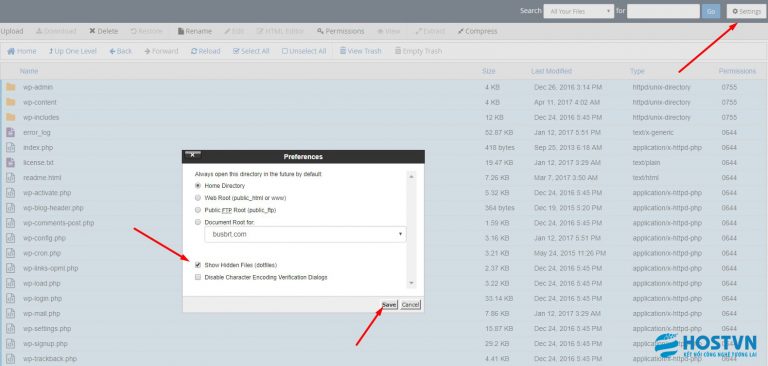The image size is (768, 366).
Task: Click Restore in the toolbar
Action: point(146,31)
